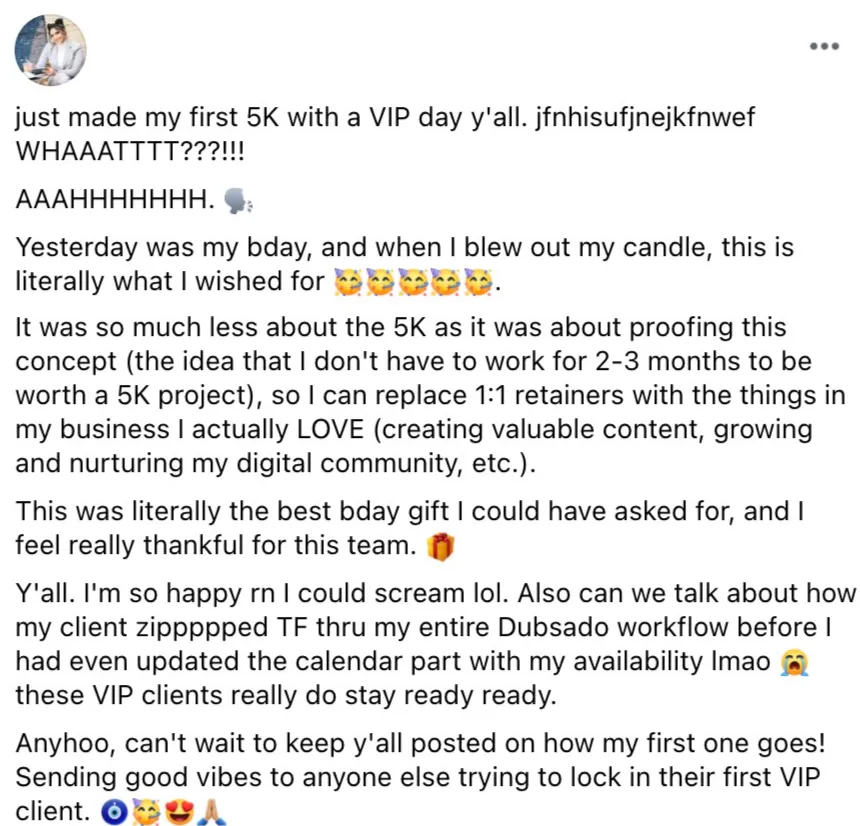Click the evil eye nazar emoji after 'client.'
Screen dimensions: 860x826
coord(114,812)
